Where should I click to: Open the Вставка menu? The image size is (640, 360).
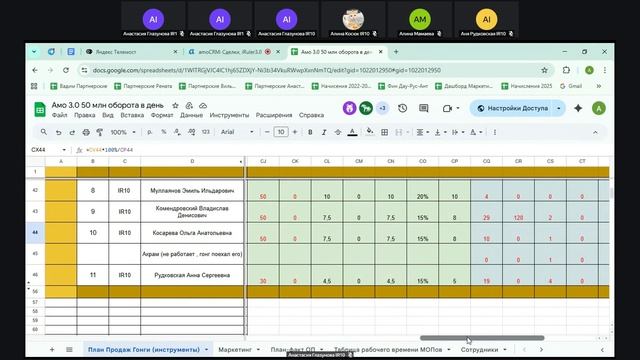click(132, 115)
